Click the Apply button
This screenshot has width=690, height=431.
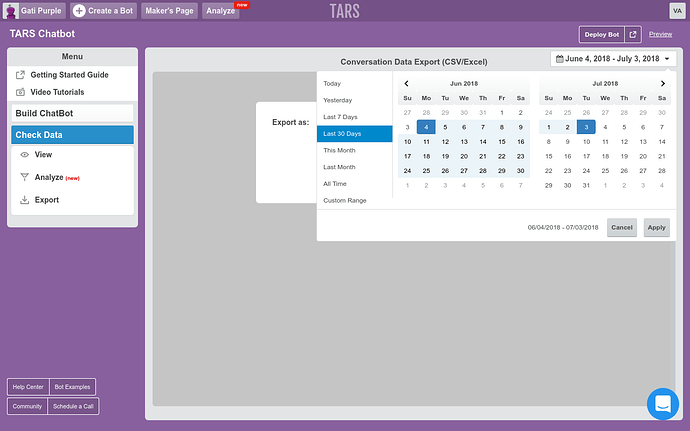point(657,228)
